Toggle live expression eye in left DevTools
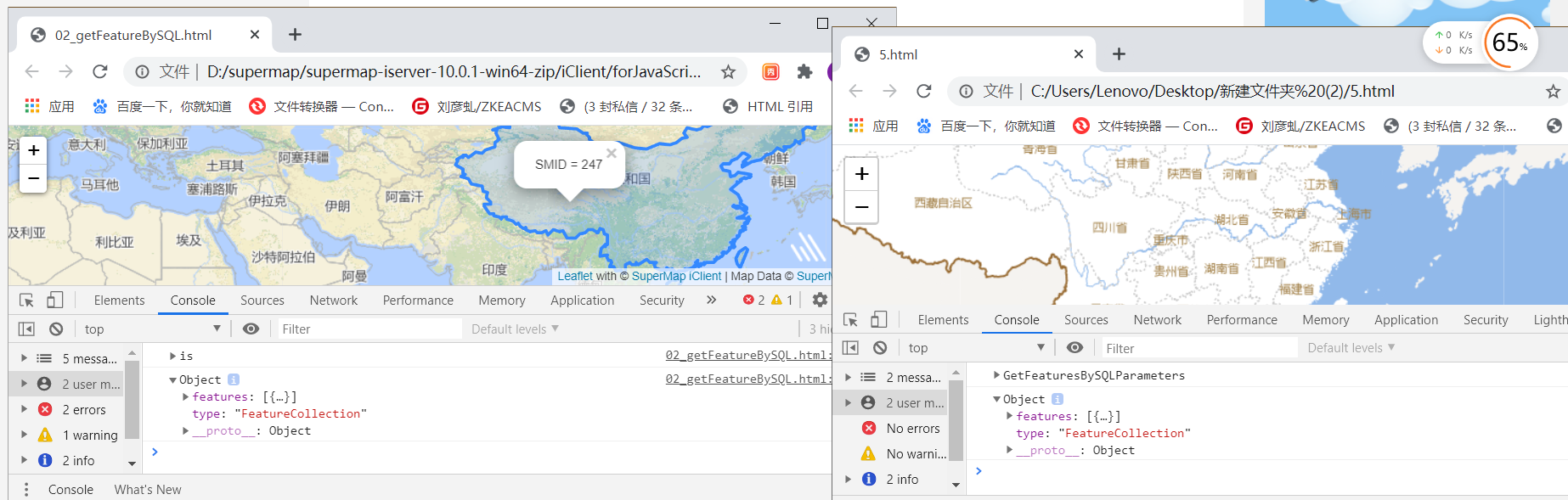Viewport: 1568px width, 500px height. (251, 329)
